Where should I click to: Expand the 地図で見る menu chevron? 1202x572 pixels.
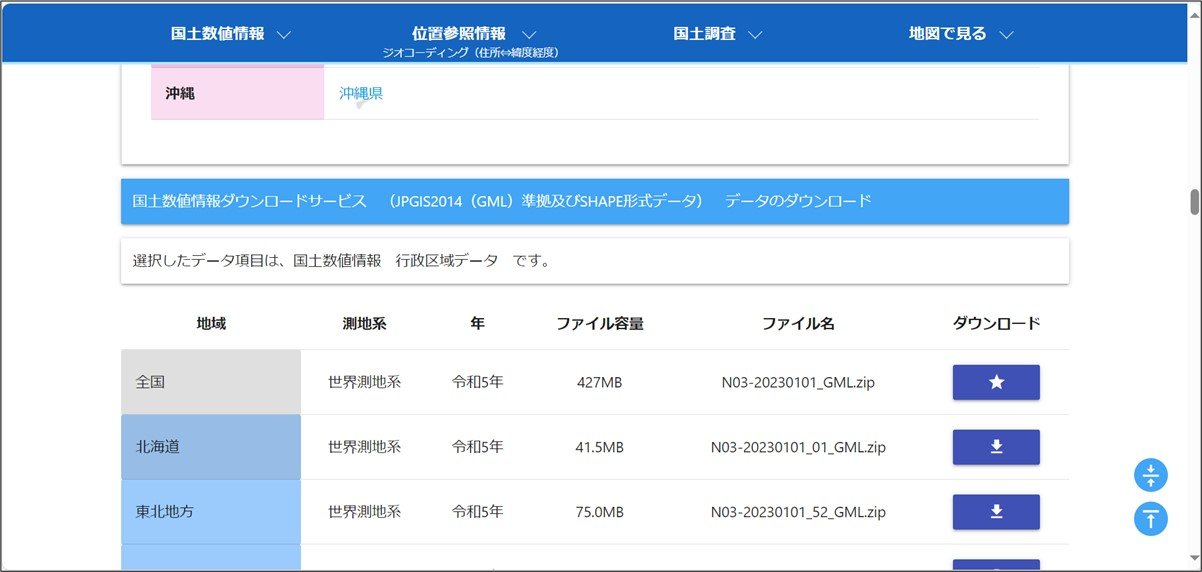click(x=1006, y=34)
